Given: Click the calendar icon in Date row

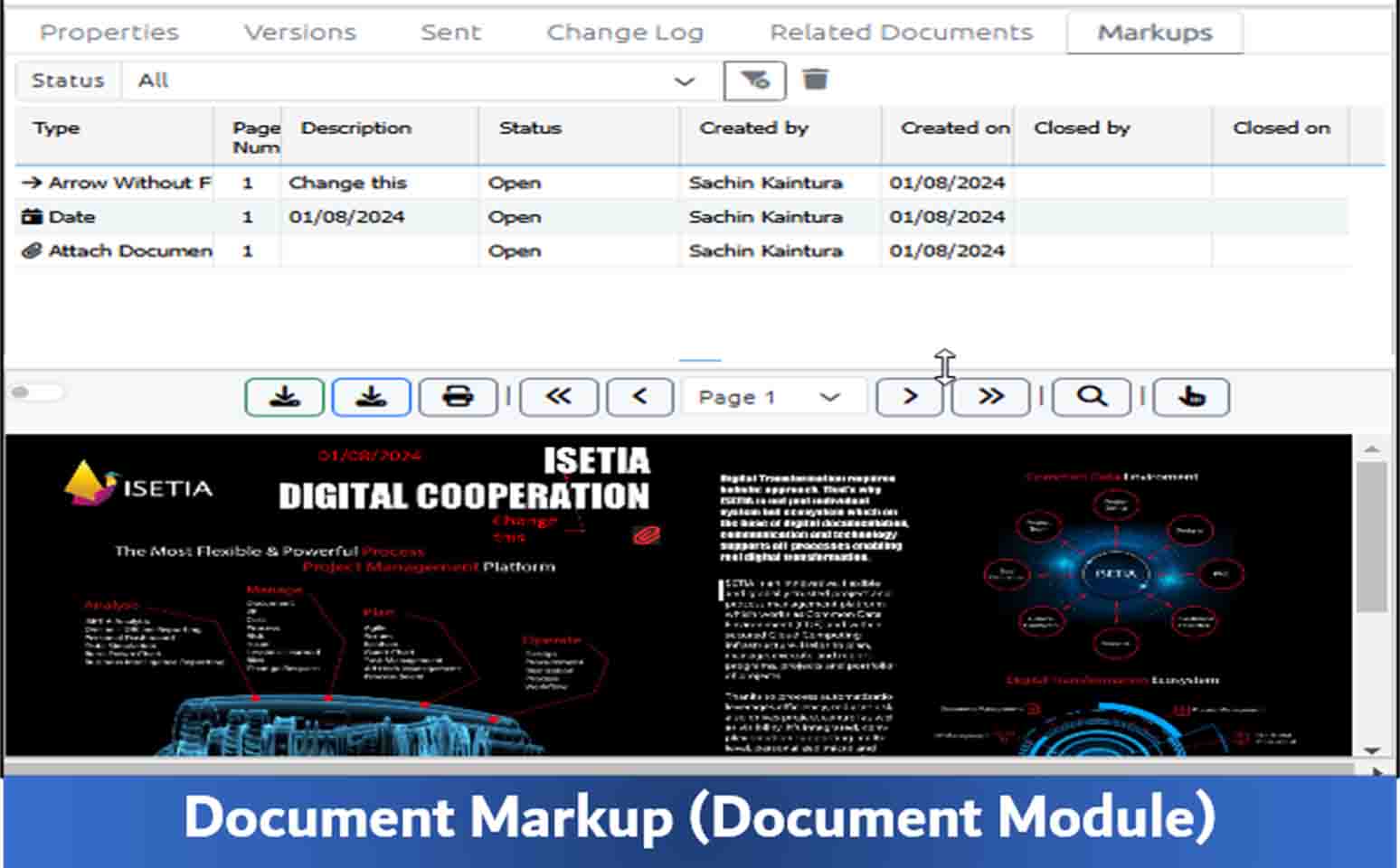Looking at the screenshot, I should click(32, 217).
